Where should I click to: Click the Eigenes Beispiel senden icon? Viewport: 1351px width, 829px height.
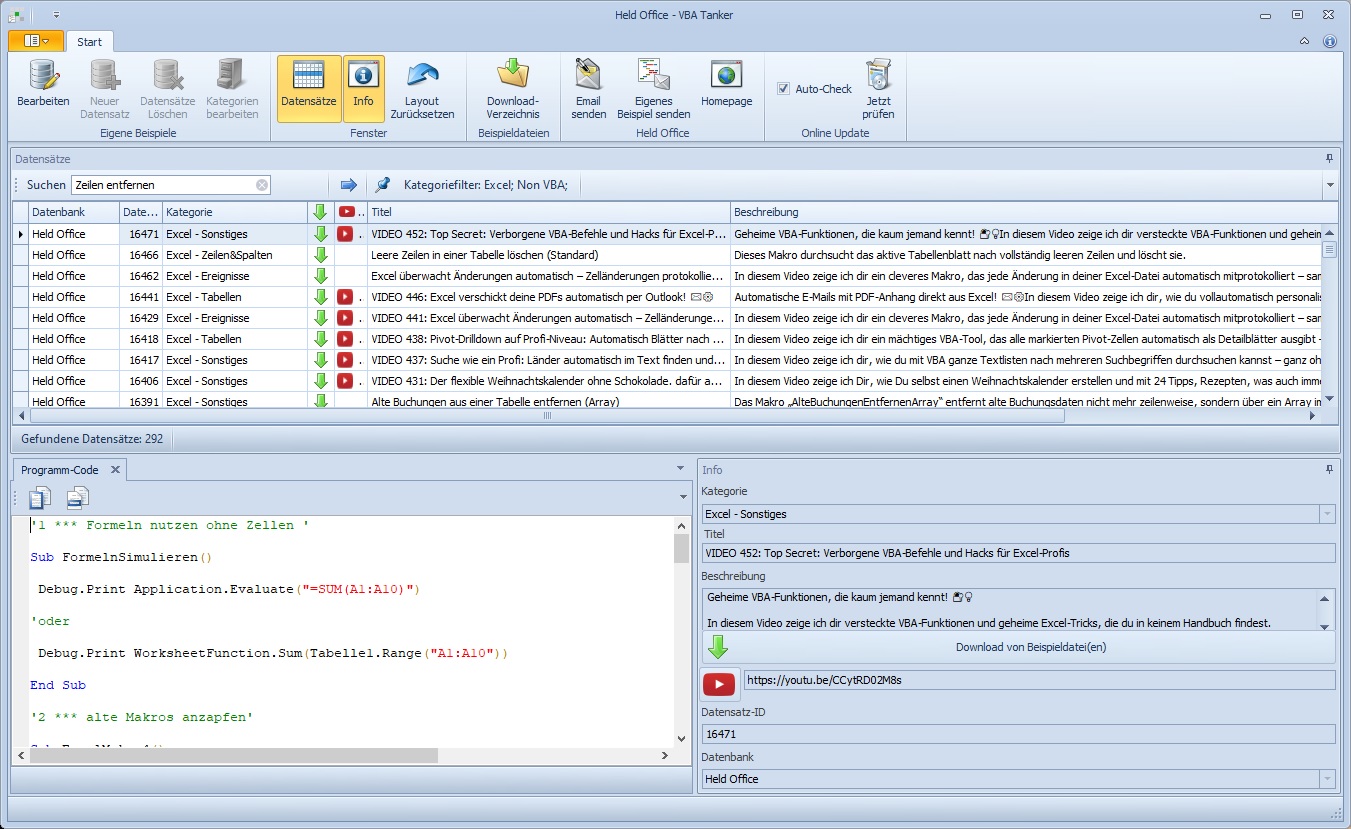(654, 76)
